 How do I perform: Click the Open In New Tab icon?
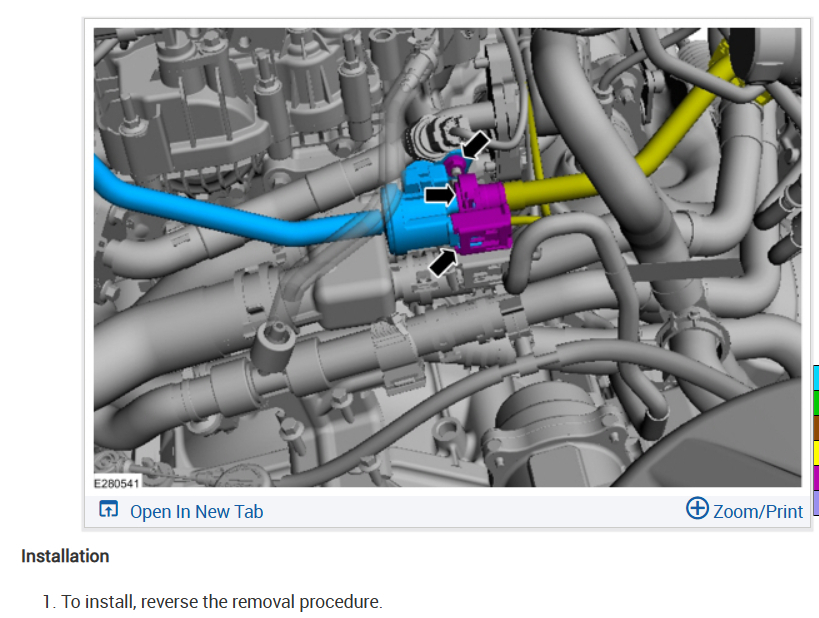[x=109, y=509]
